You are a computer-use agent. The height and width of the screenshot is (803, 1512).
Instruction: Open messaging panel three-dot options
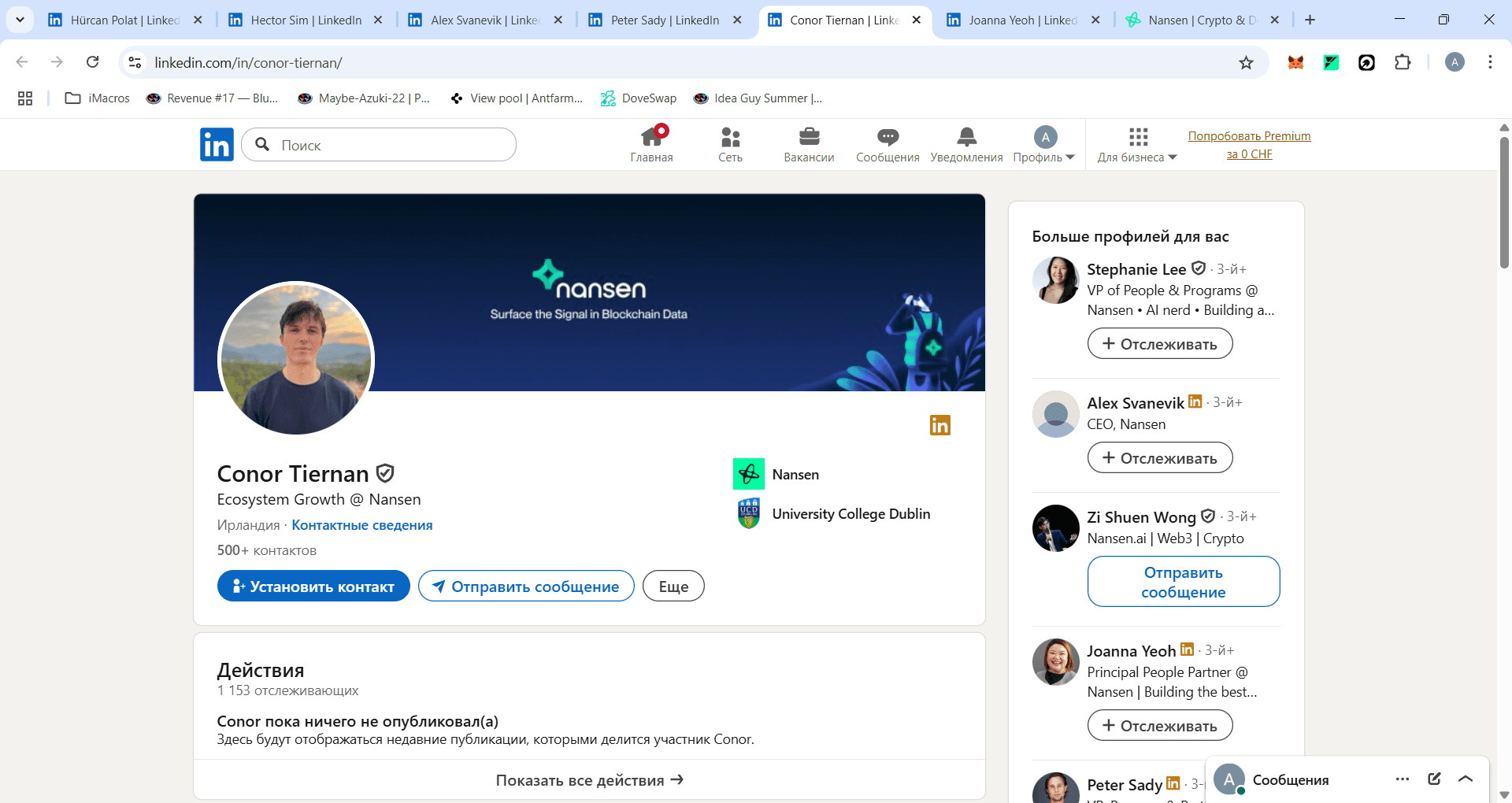pos(1403,779)
